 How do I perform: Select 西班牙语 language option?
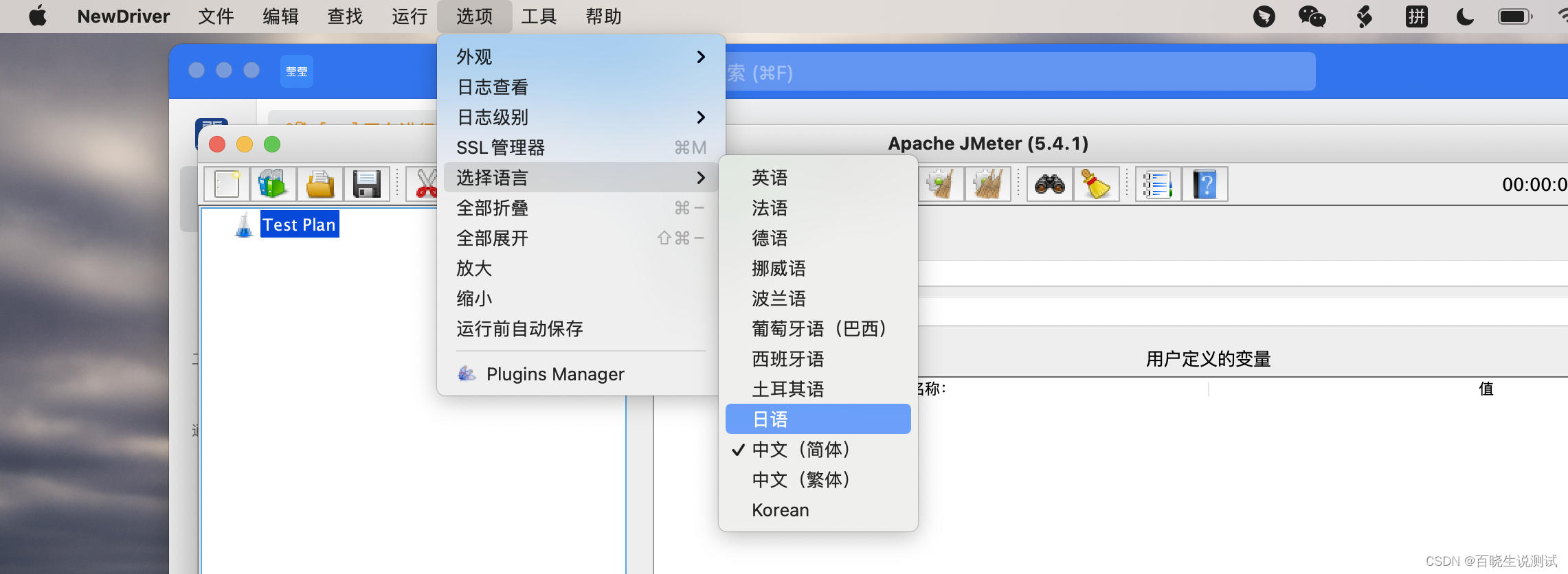[818, 358]
